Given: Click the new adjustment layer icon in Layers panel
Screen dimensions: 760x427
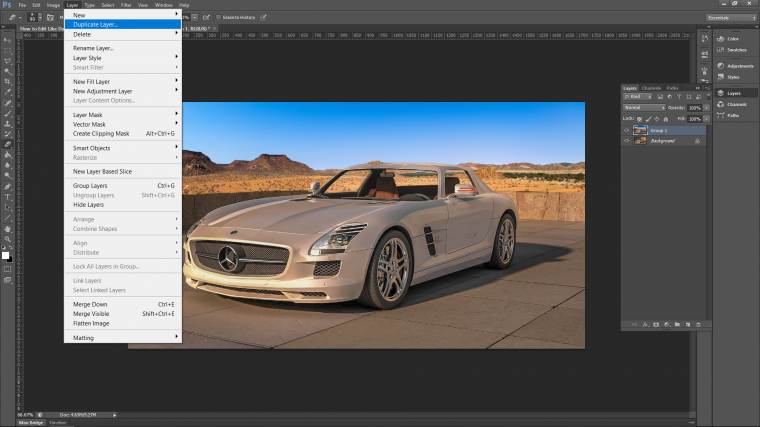Looking at the screenshot, I should pos(667,325).
